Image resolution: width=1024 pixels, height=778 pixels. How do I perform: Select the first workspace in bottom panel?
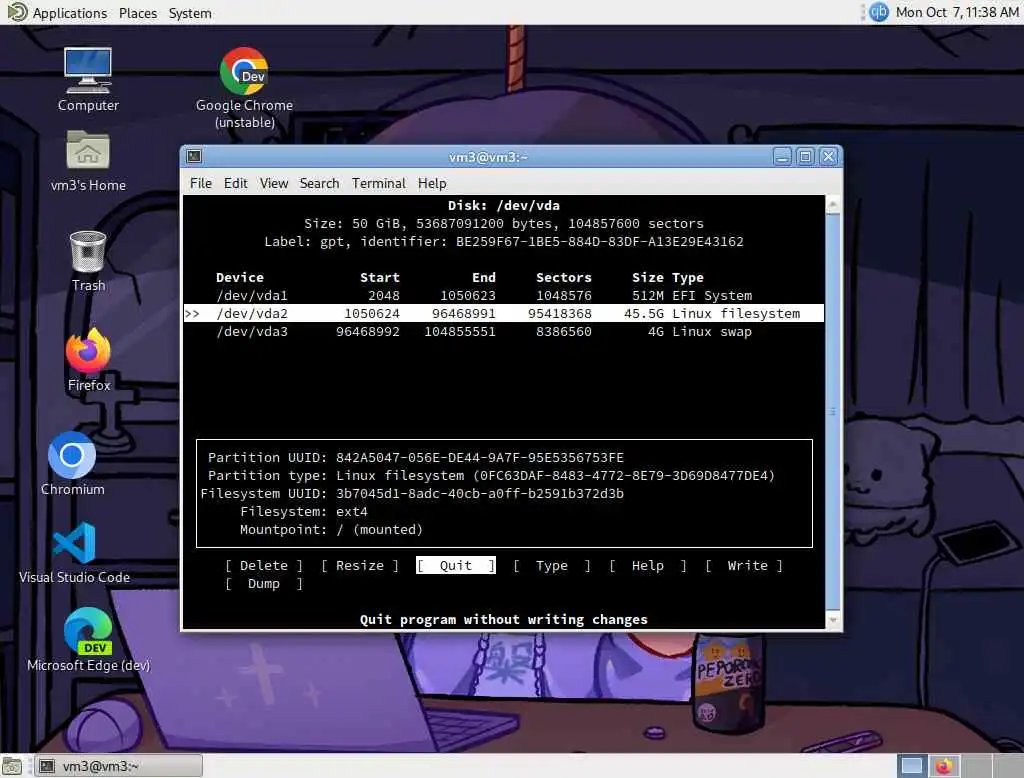coord(912,766)
